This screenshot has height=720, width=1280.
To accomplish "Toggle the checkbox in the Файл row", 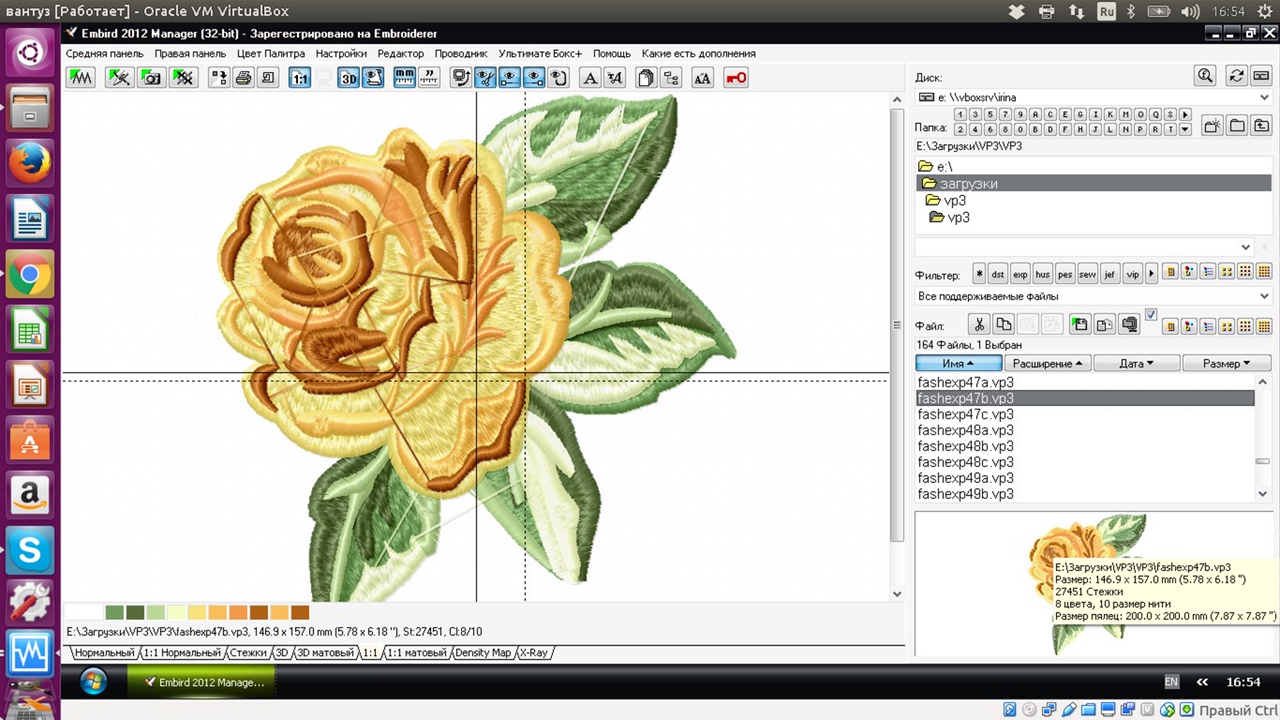I will click(x=1151, y=315).
